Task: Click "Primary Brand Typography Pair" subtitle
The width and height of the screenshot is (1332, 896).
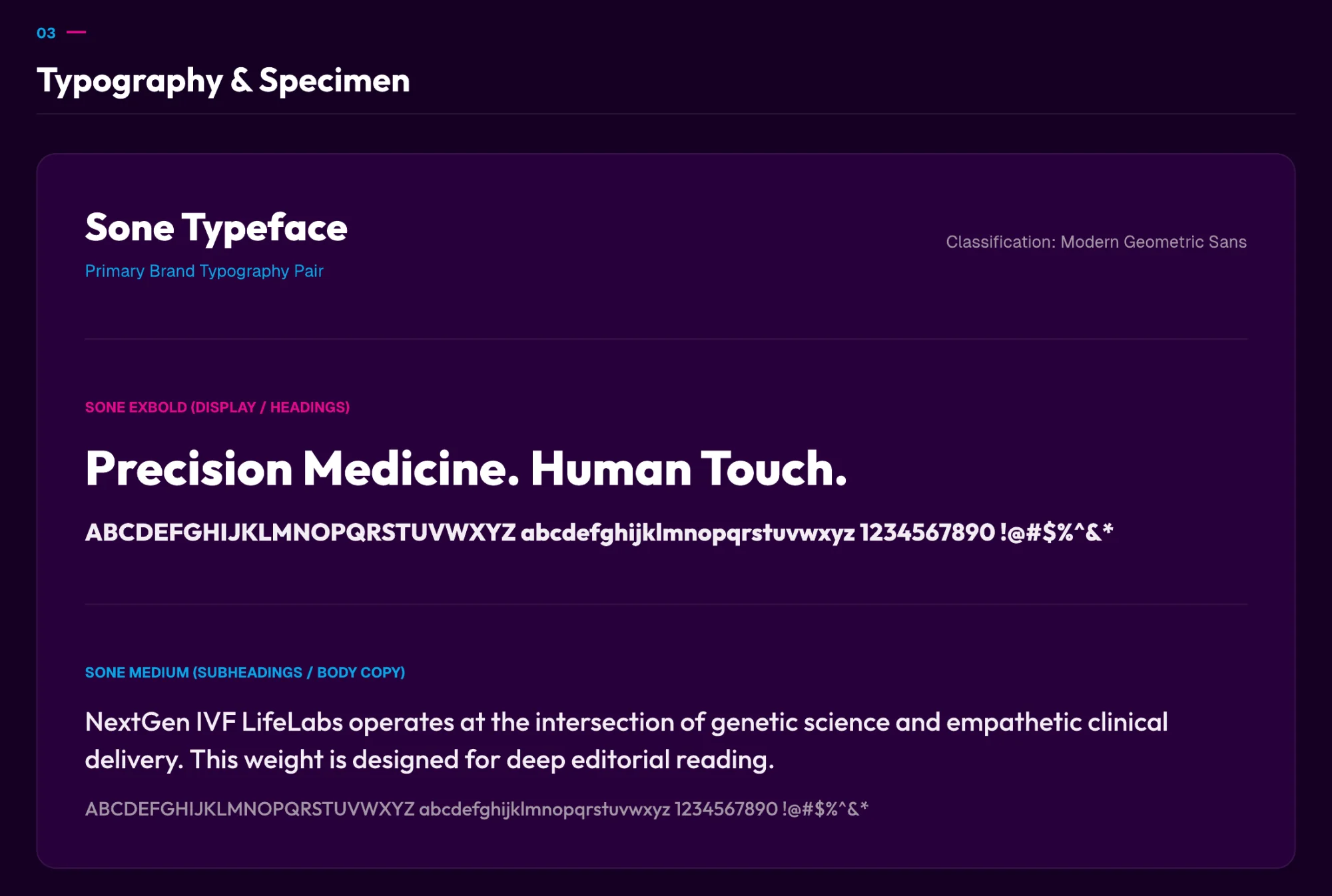Action: click(x=204, y=271)
